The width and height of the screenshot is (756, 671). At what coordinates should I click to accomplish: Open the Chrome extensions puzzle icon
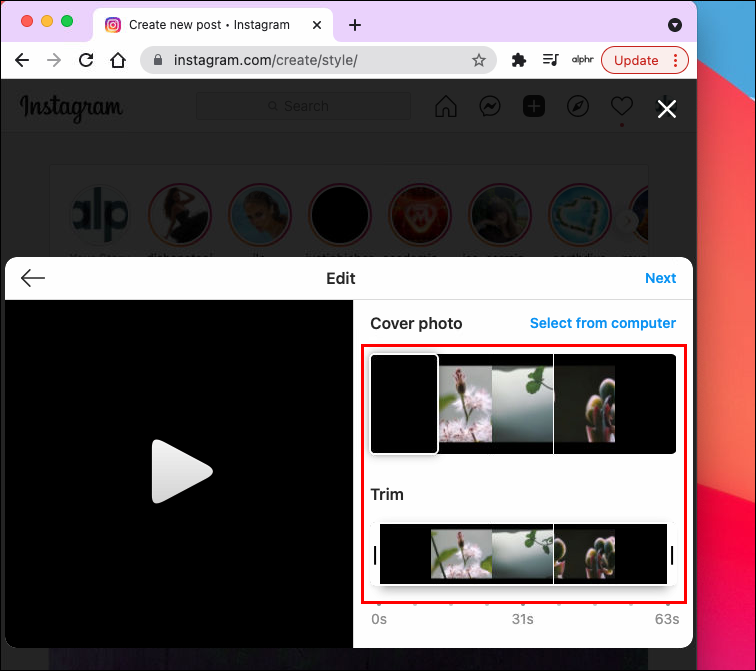518,60
